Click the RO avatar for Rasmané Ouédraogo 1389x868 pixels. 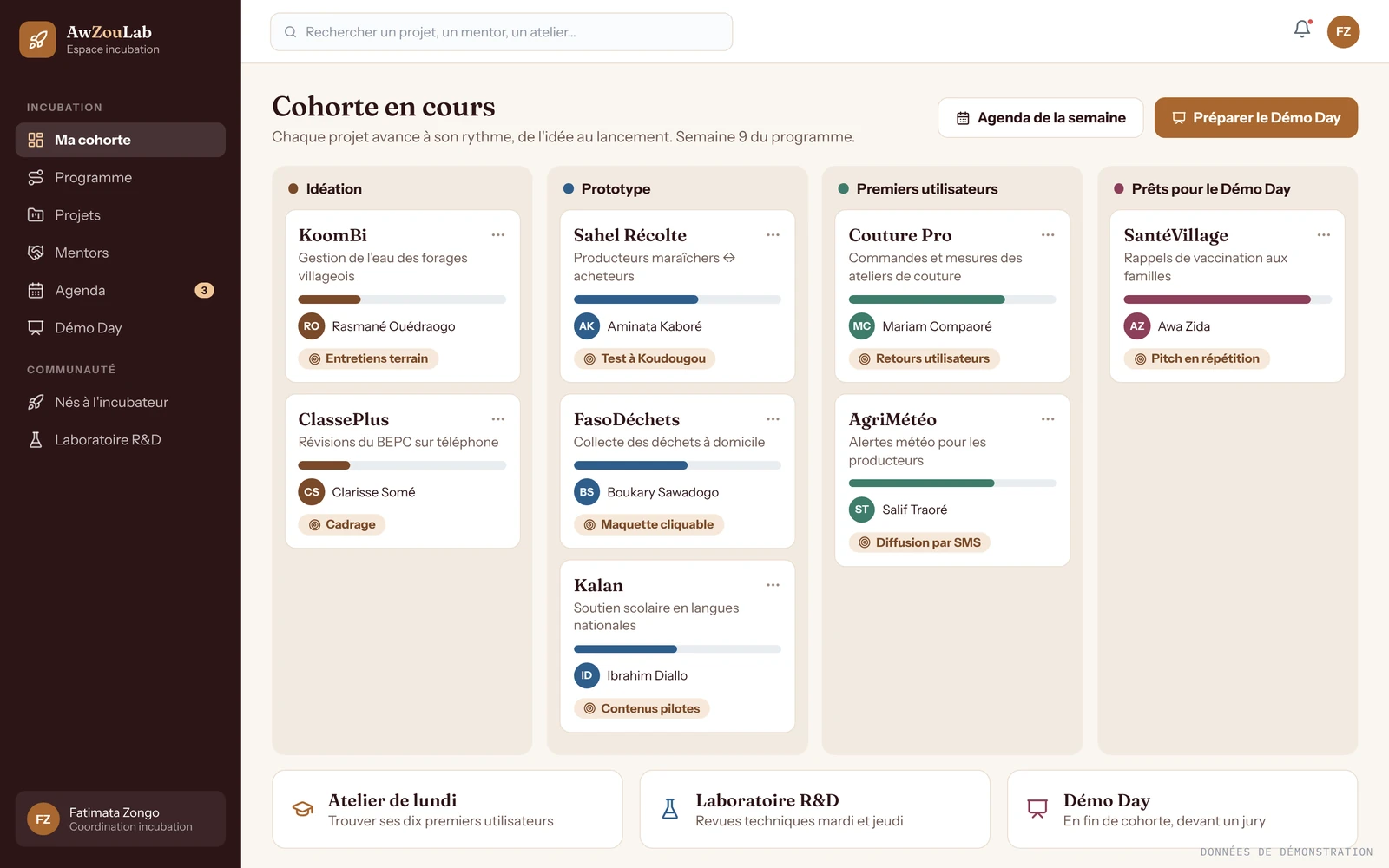[312, 326]
